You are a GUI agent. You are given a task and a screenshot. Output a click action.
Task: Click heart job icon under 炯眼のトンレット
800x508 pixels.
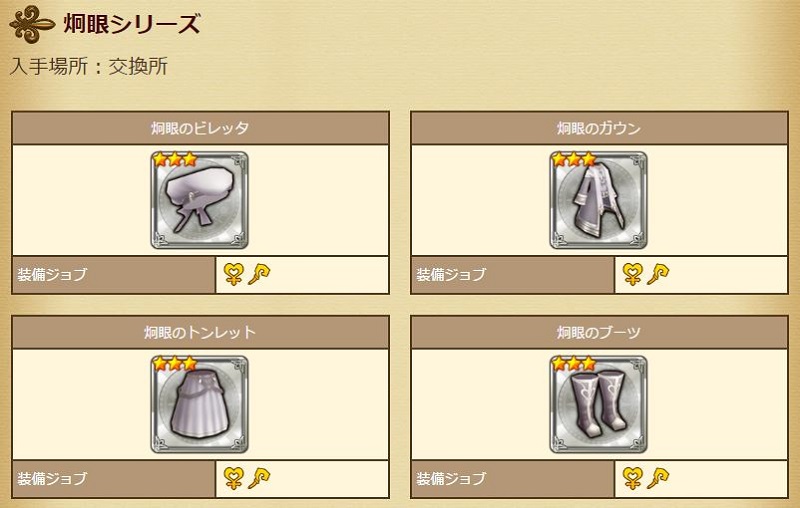234,478
